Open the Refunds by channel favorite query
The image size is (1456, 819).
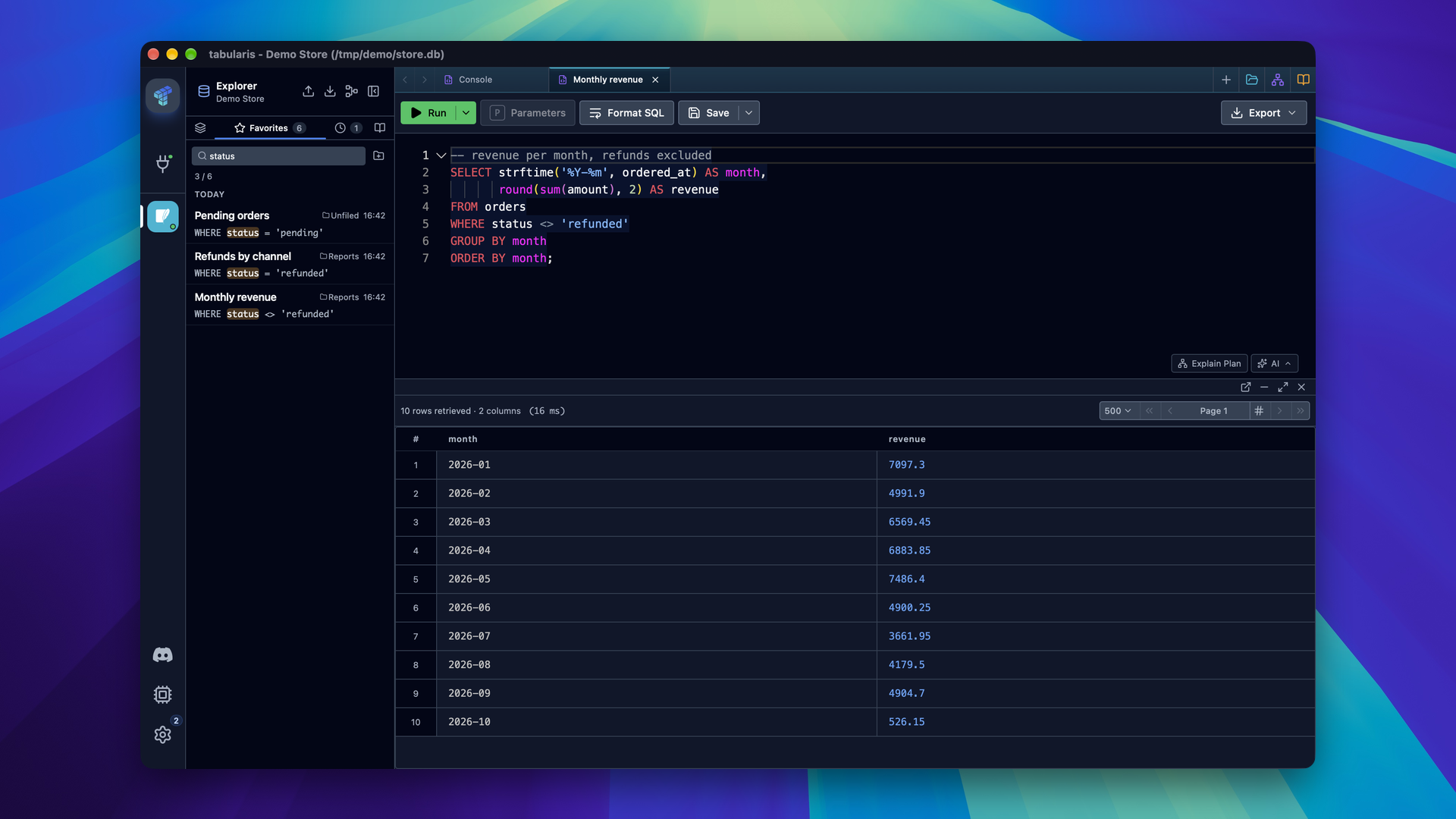pos(290,265)
